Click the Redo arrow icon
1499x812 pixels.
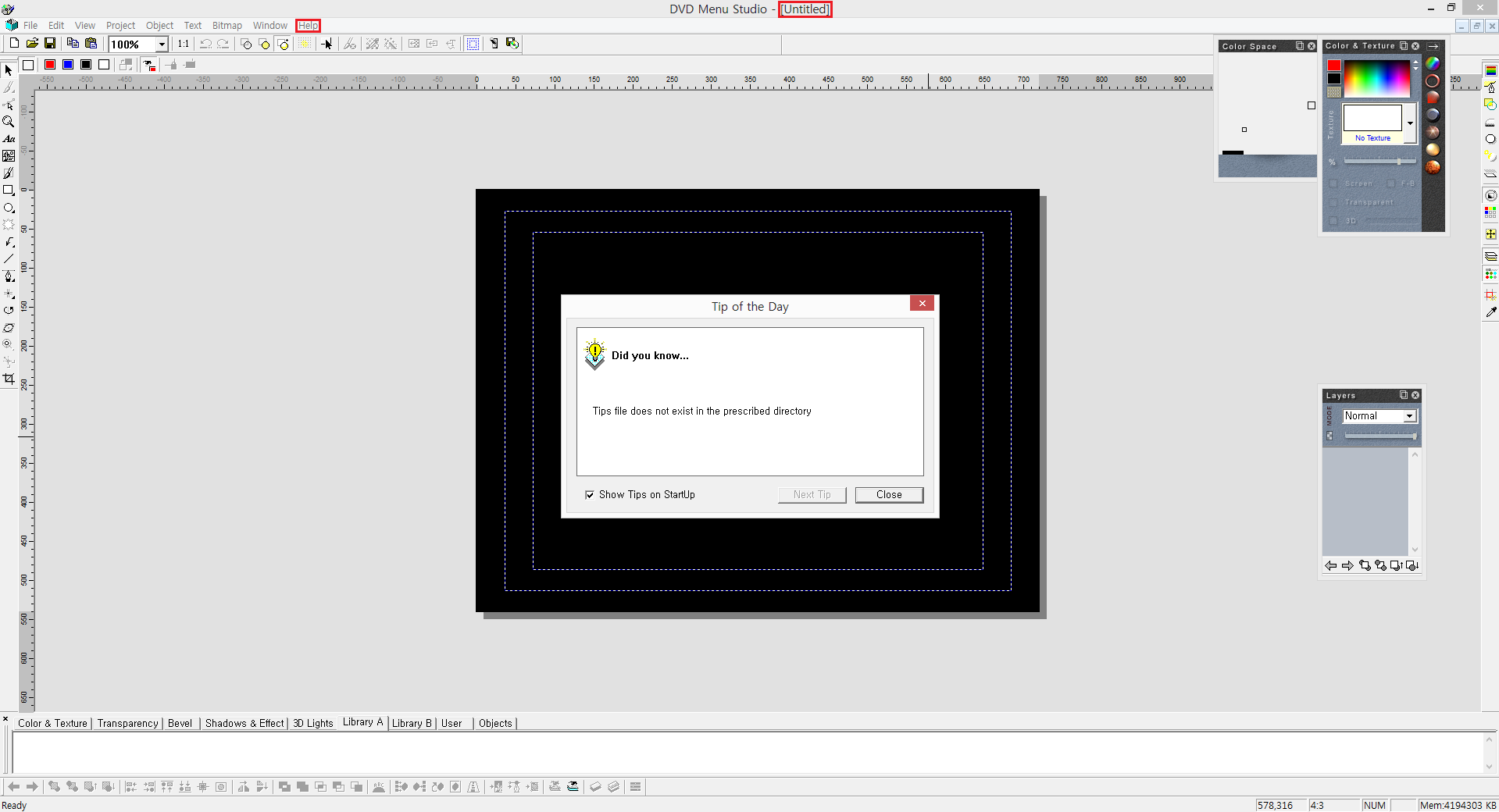click(x=223, y=44)
